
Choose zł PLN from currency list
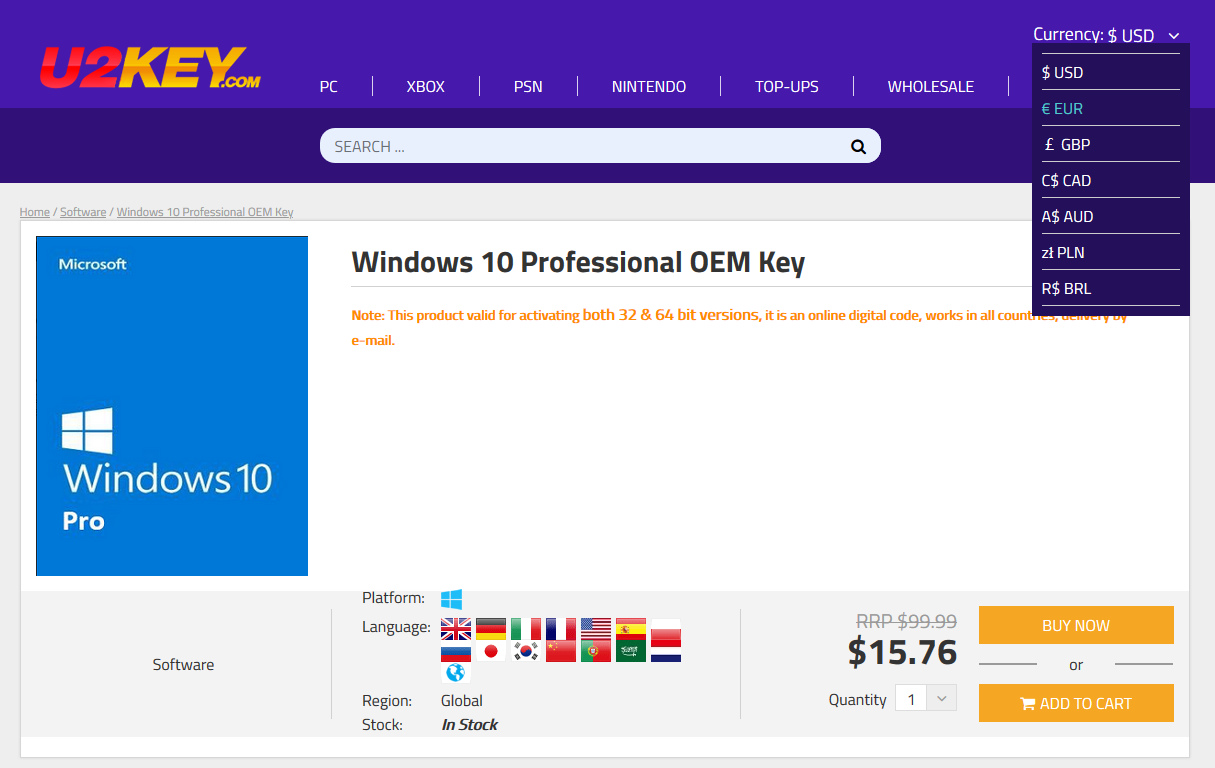click(x=1111, y=252)
